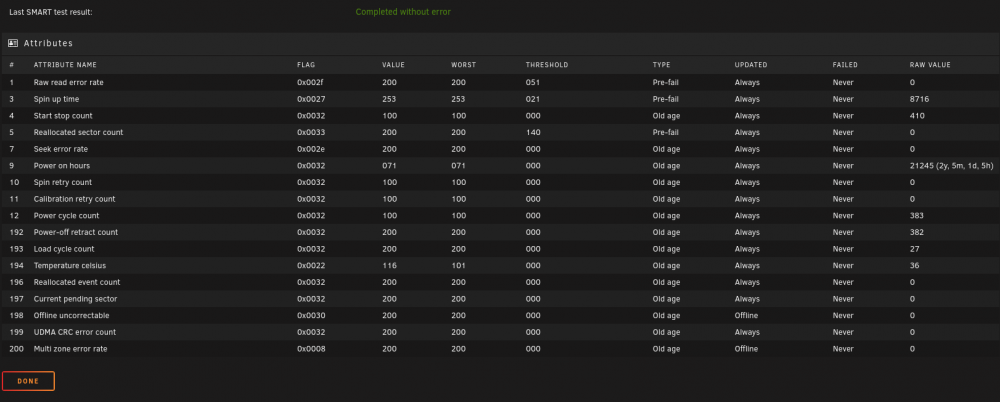Click flag 0x002f of Raw read error rate

311,82
